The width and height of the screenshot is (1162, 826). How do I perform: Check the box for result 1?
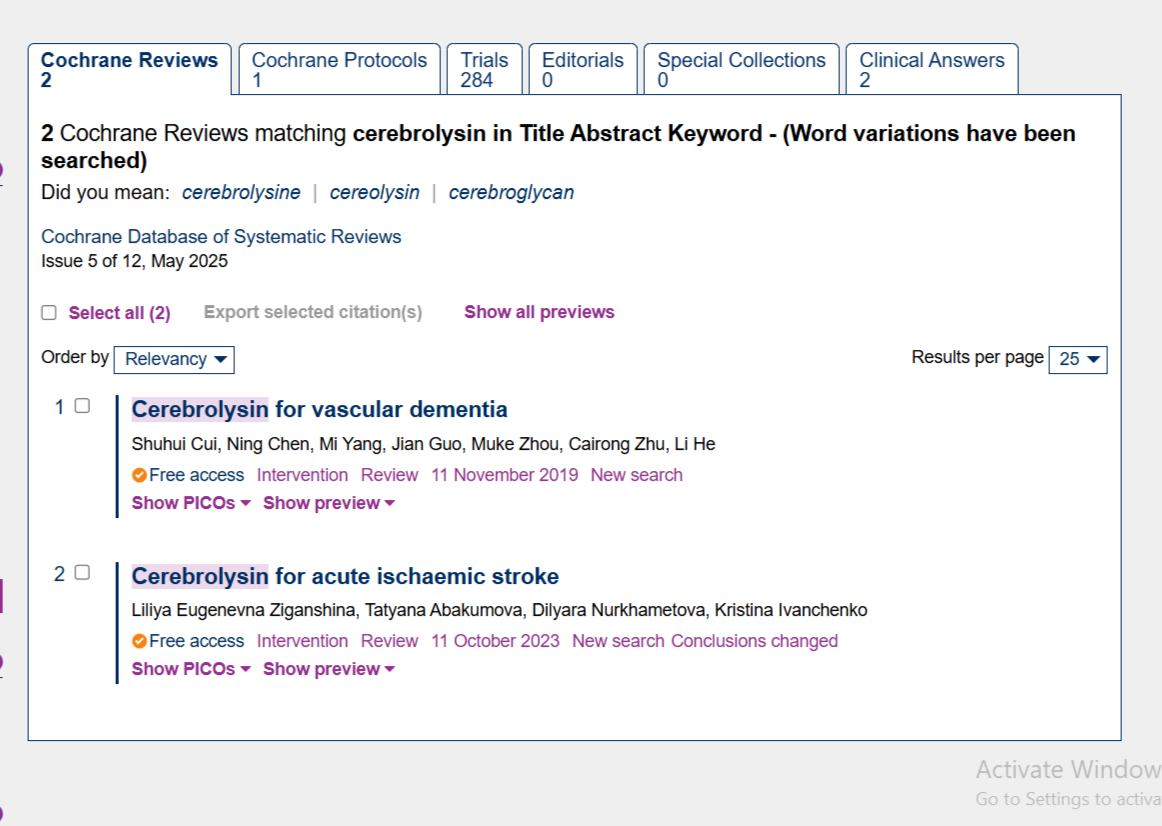point(82,406)
